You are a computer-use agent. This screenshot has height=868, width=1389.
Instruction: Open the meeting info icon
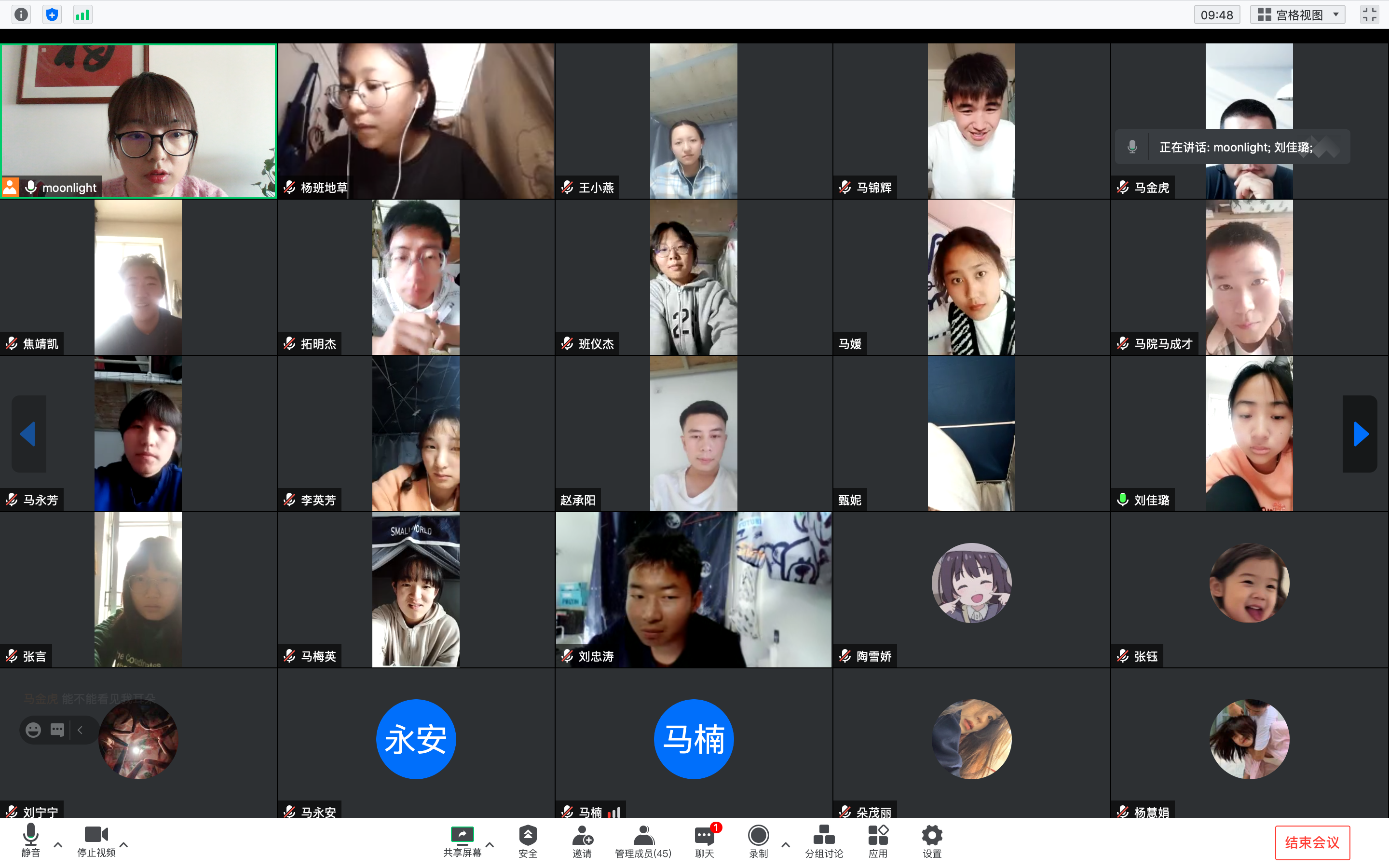click(21, 14)
